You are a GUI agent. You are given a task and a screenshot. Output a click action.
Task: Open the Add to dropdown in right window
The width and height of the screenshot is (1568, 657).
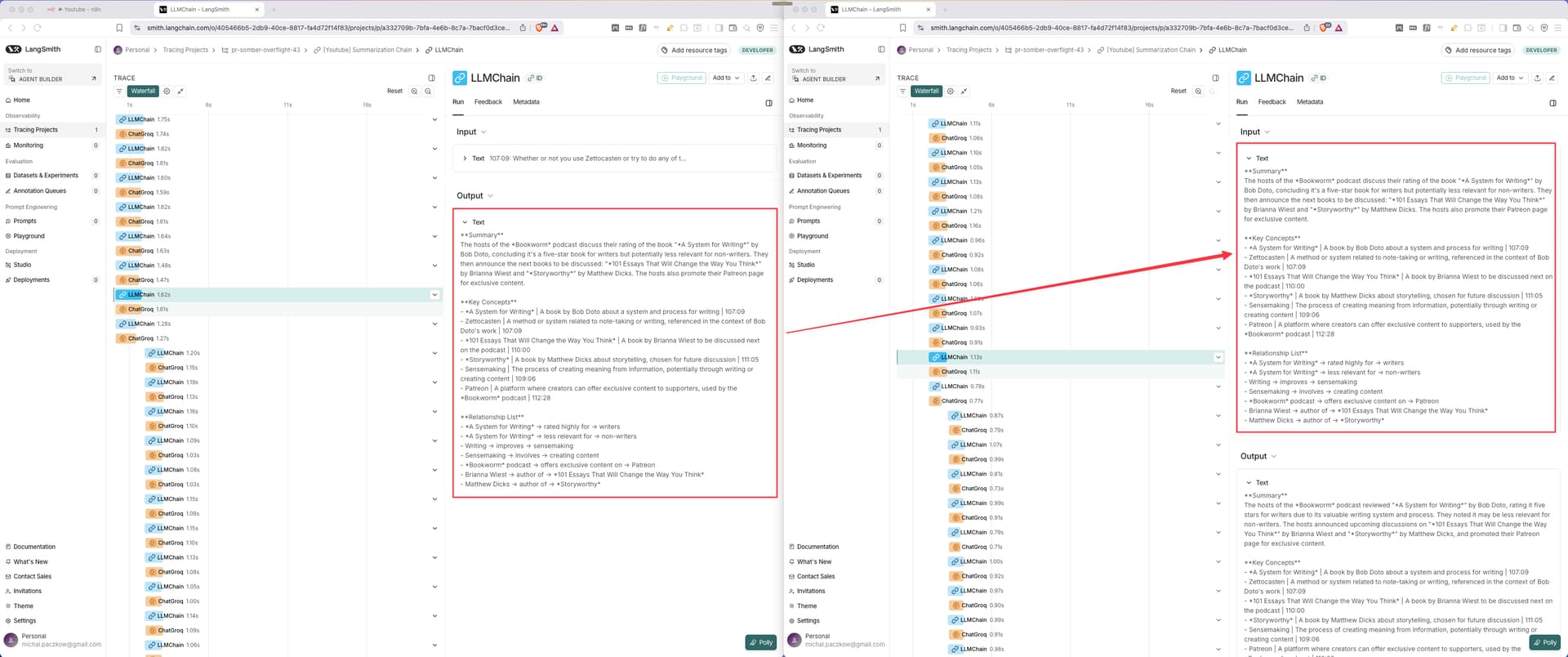[1509, 78]
